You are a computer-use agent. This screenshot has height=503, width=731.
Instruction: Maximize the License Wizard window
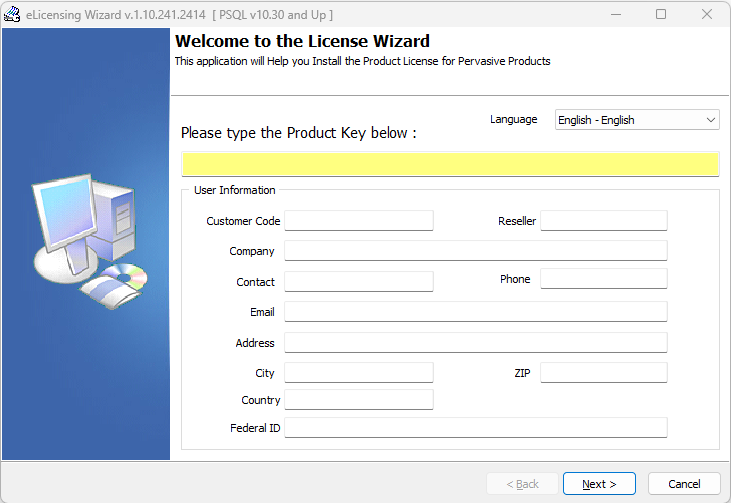point(661,14)
